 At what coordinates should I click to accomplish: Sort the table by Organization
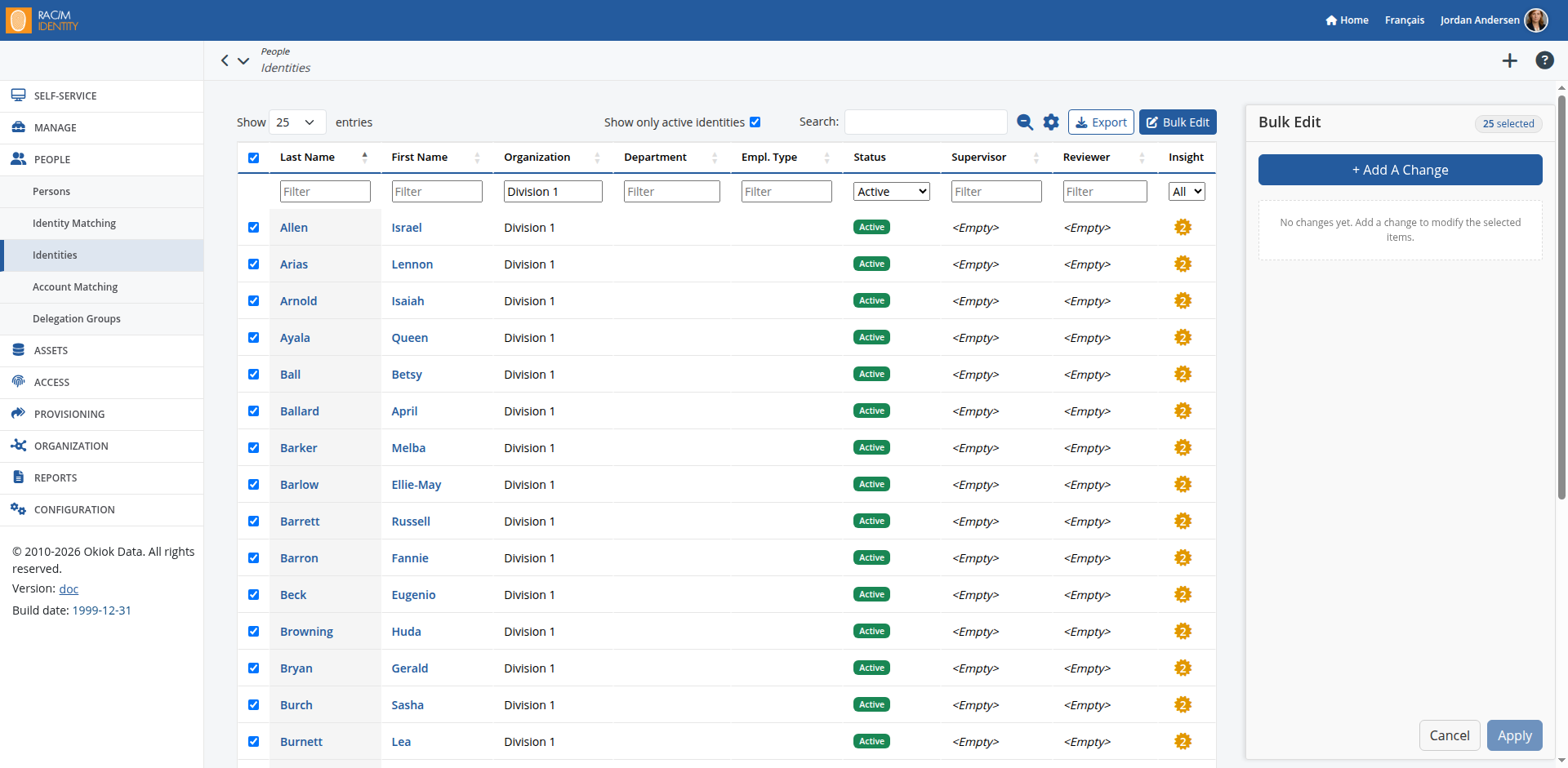[x=552, y=158]
